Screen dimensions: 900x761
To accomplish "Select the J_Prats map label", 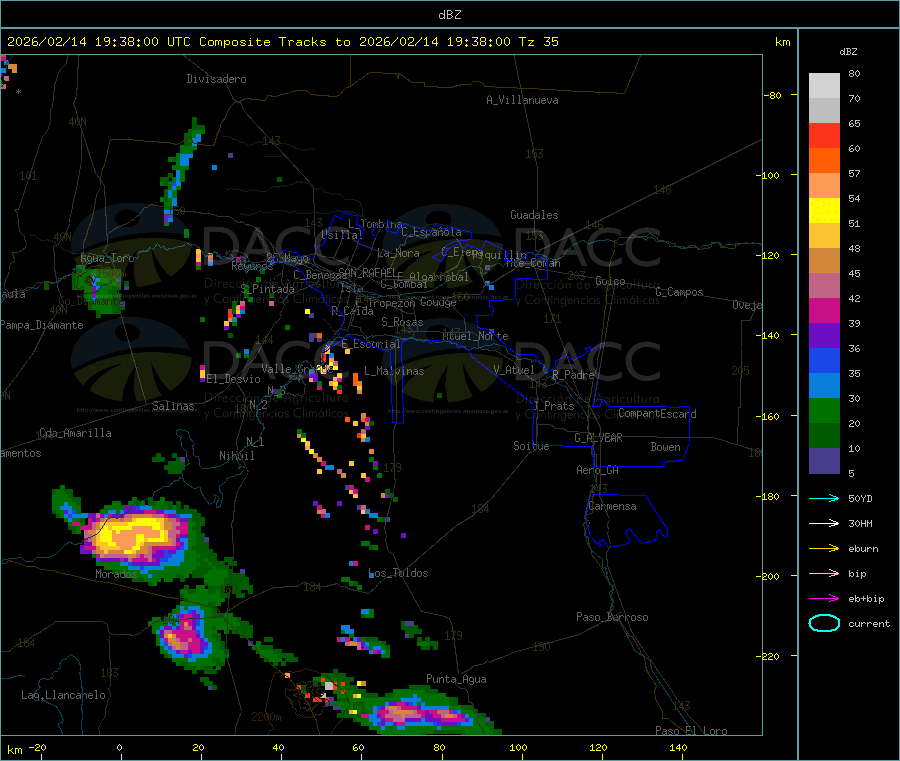I will pyautogui.click(x=554, y=406).
